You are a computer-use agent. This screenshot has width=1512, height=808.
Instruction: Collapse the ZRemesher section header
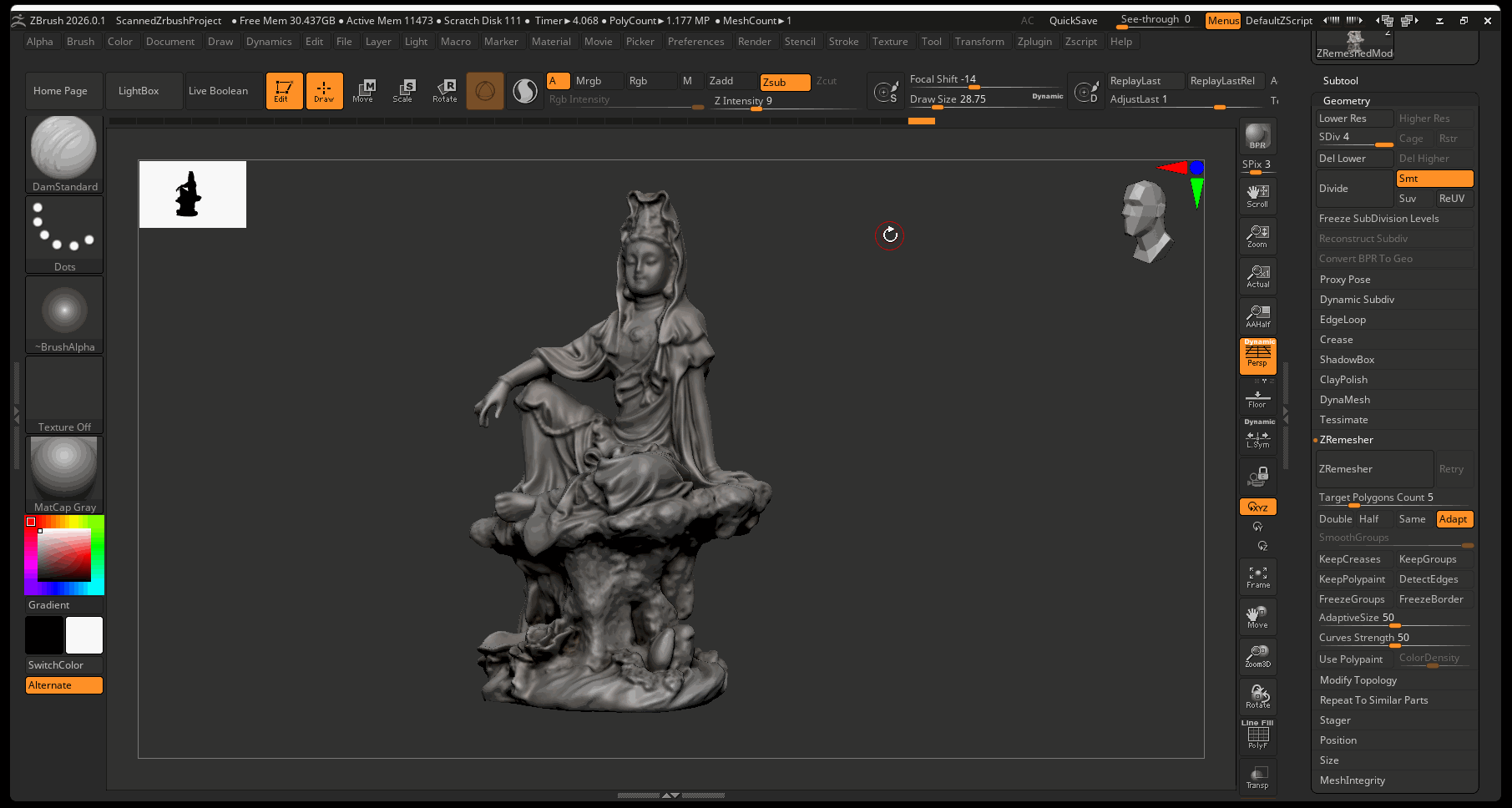coord(1346,440)
